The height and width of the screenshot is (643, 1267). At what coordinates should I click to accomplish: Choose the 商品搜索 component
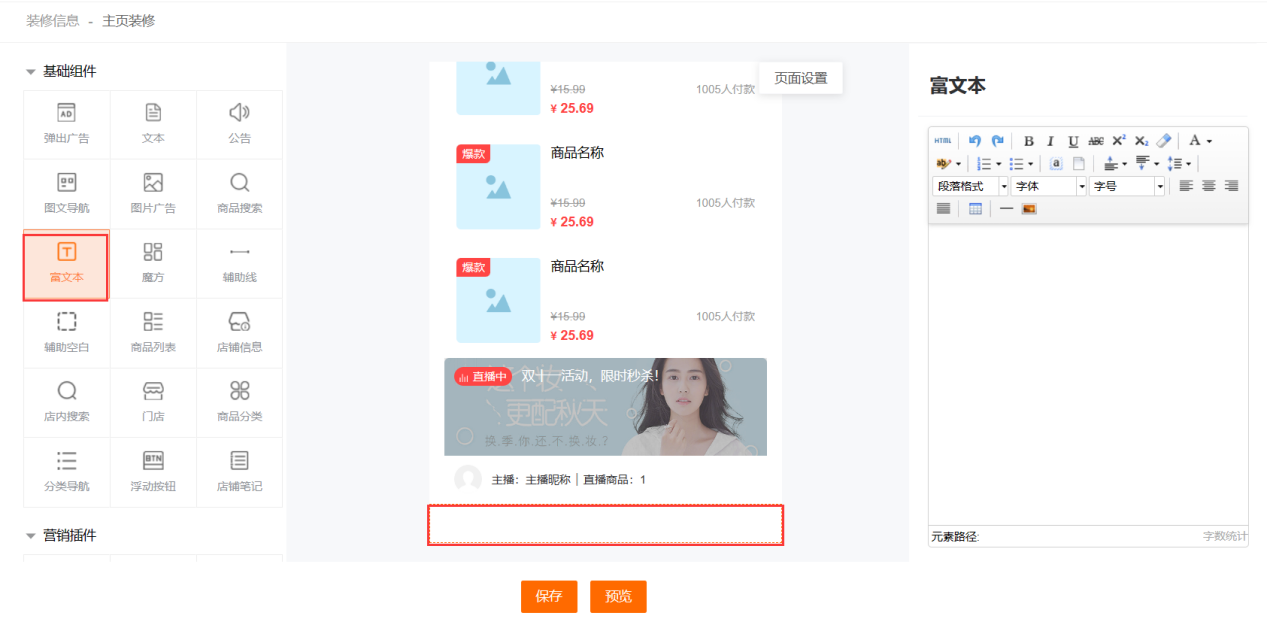(240, 194)
